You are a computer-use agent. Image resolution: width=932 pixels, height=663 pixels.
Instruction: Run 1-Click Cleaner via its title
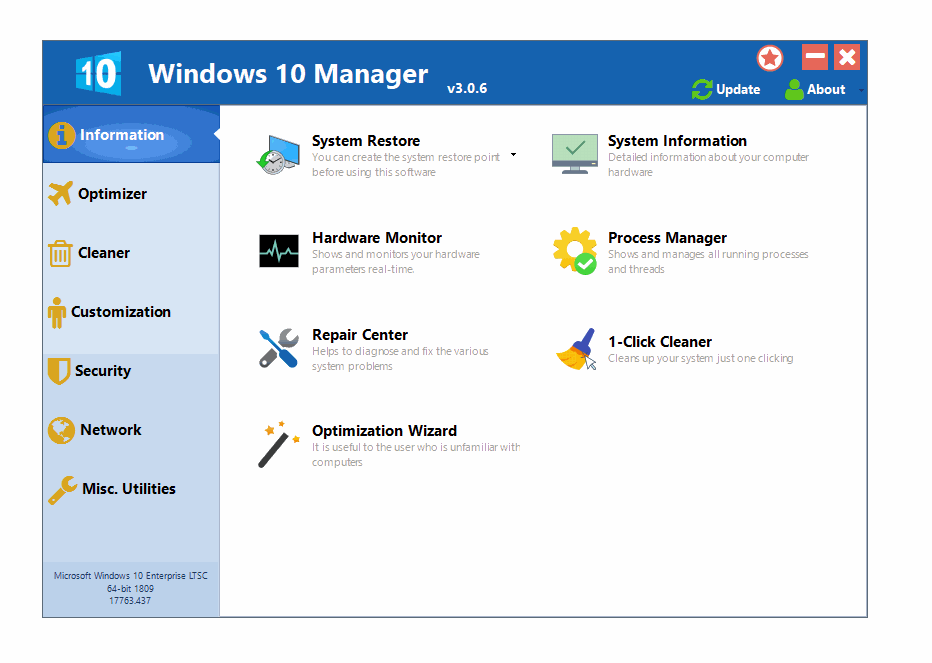[x=660, y=342]
